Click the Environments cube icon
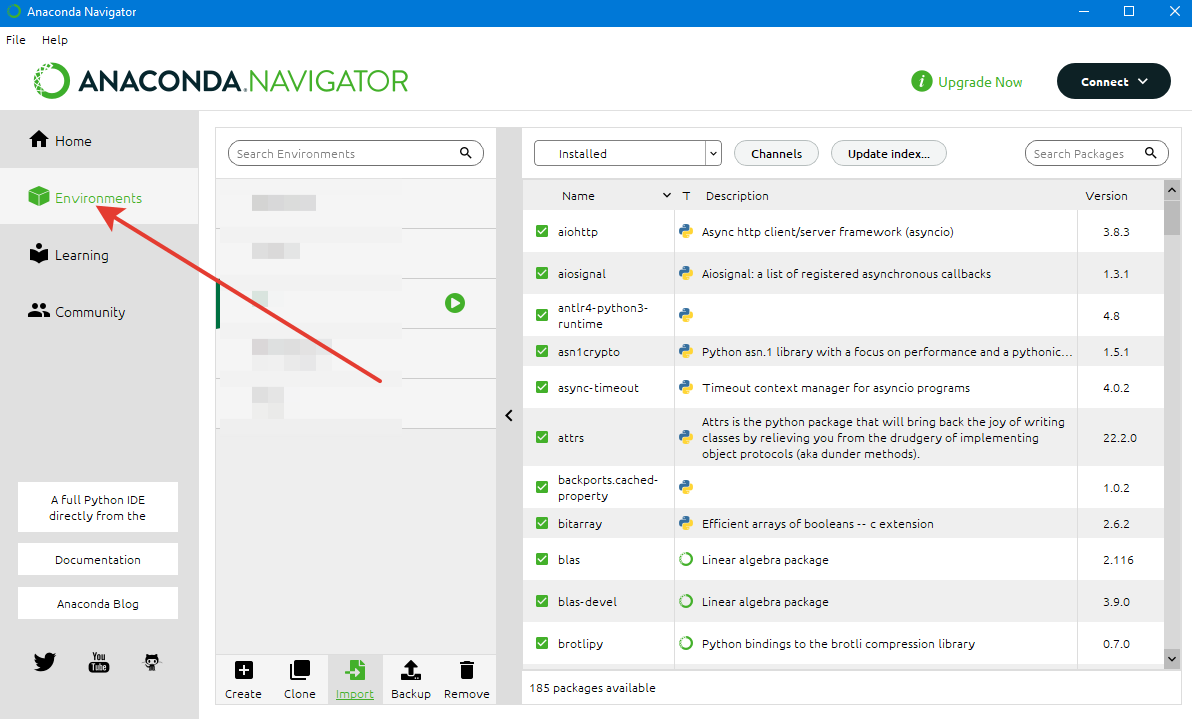The height and width of the screenshot is (719, 1192). [x=39, y=196]
